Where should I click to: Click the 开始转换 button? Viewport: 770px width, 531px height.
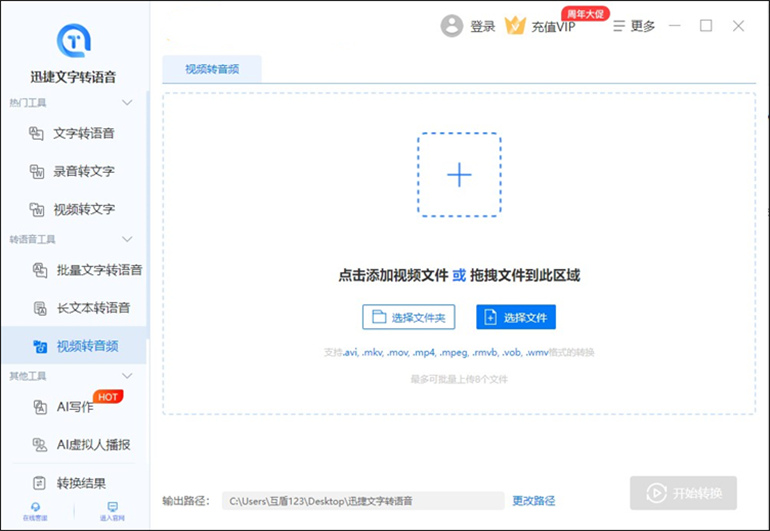tap(684, 493)
